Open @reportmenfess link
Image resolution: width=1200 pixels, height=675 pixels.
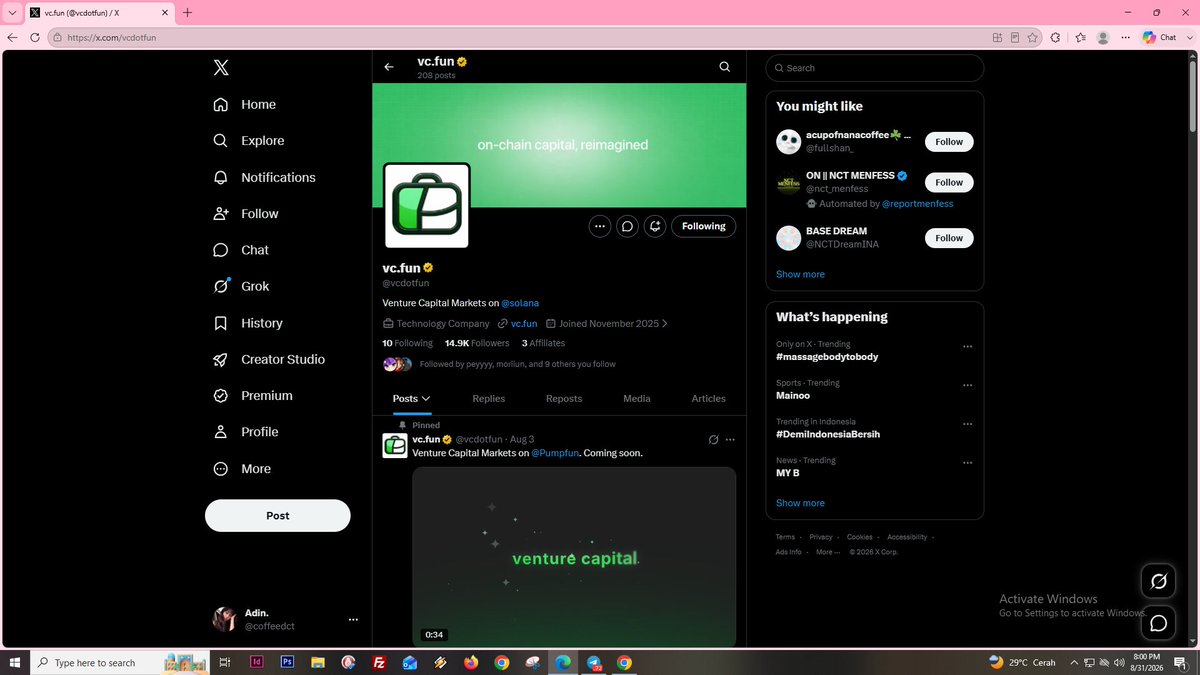click(917, 204)
